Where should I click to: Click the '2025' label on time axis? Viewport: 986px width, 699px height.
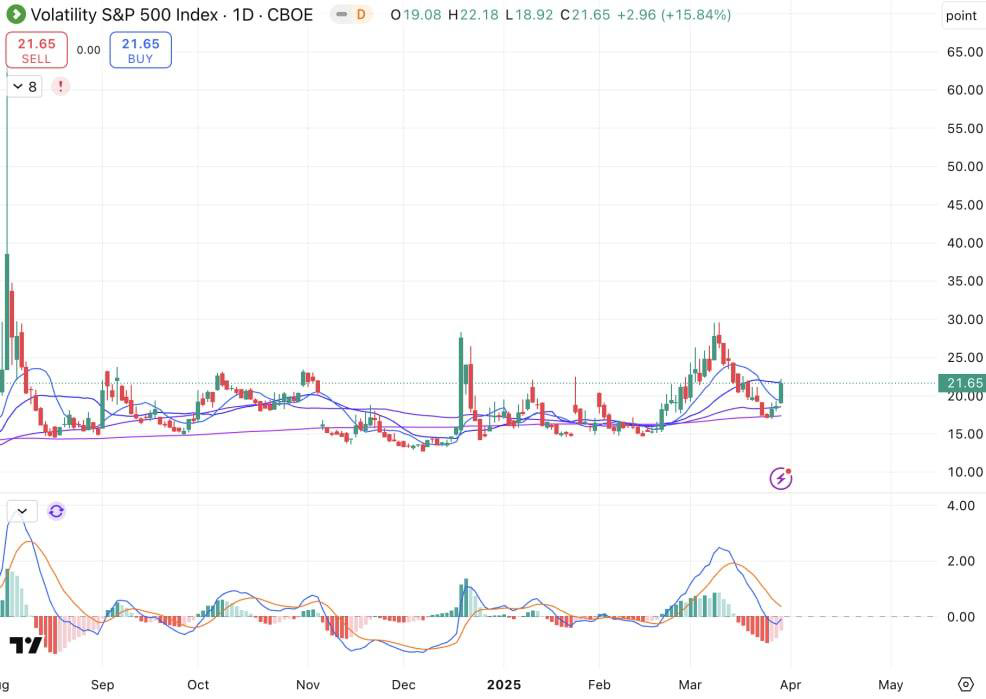tap(504, 685)
